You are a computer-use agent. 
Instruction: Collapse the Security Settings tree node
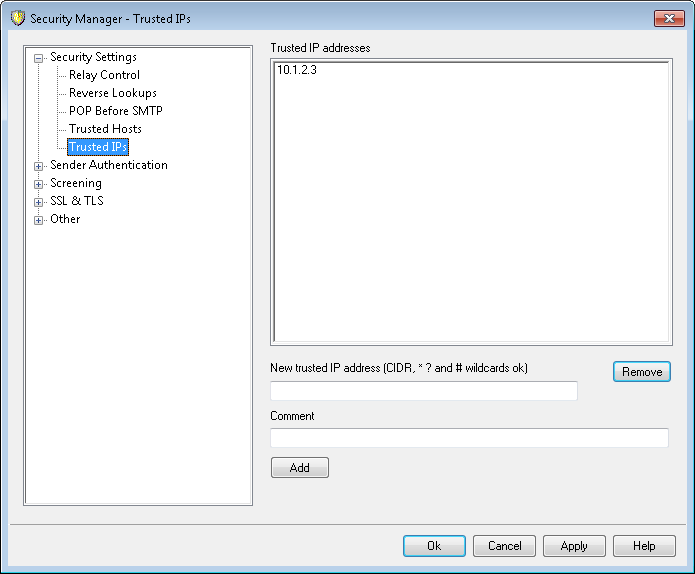coord(39,58)
